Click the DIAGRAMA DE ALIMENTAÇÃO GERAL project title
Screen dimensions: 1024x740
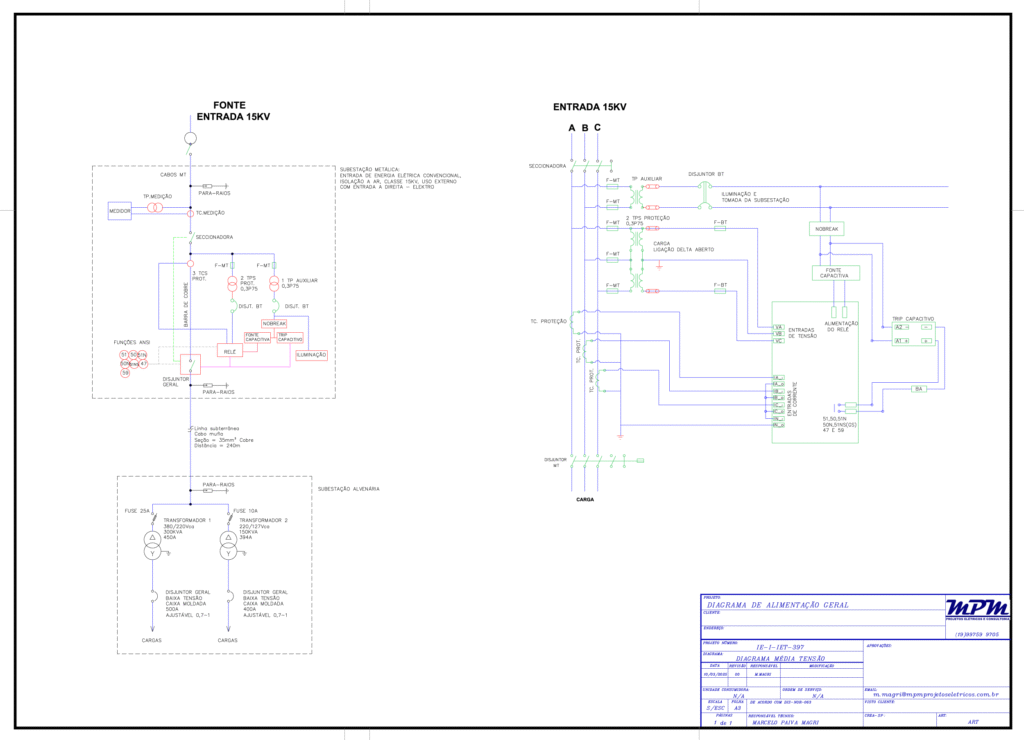[x=778, y=605]
